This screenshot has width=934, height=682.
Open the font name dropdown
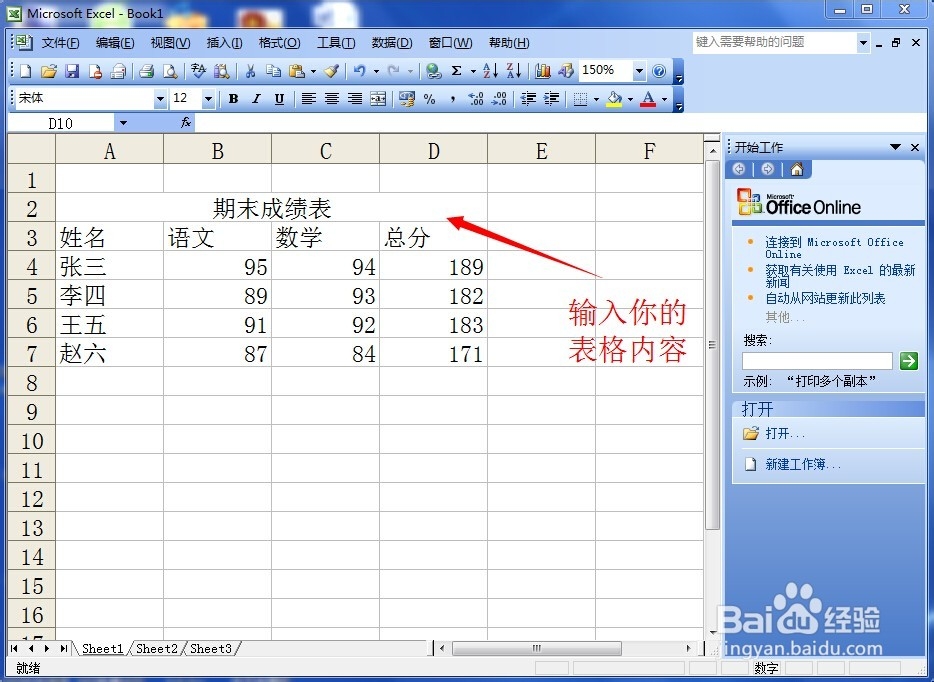pos(160,99)
